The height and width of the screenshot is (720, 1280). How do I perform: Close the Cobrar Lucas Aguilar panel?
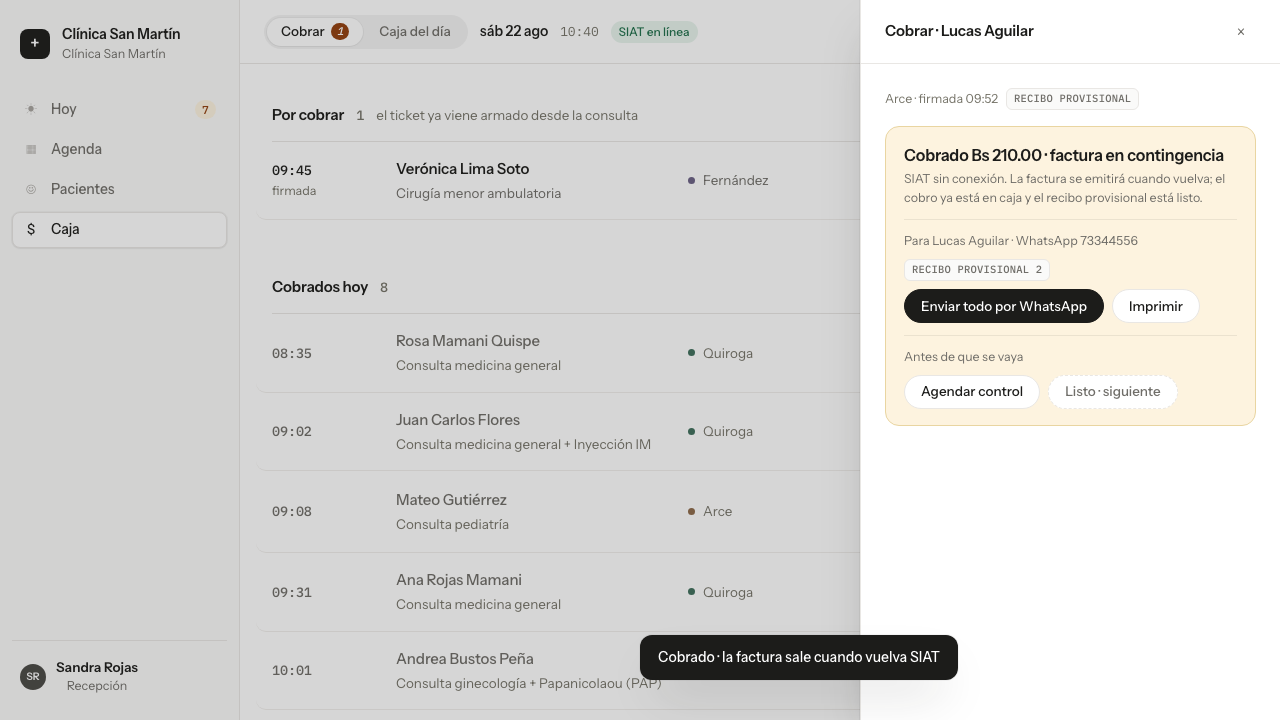(x=1241, y=32)
